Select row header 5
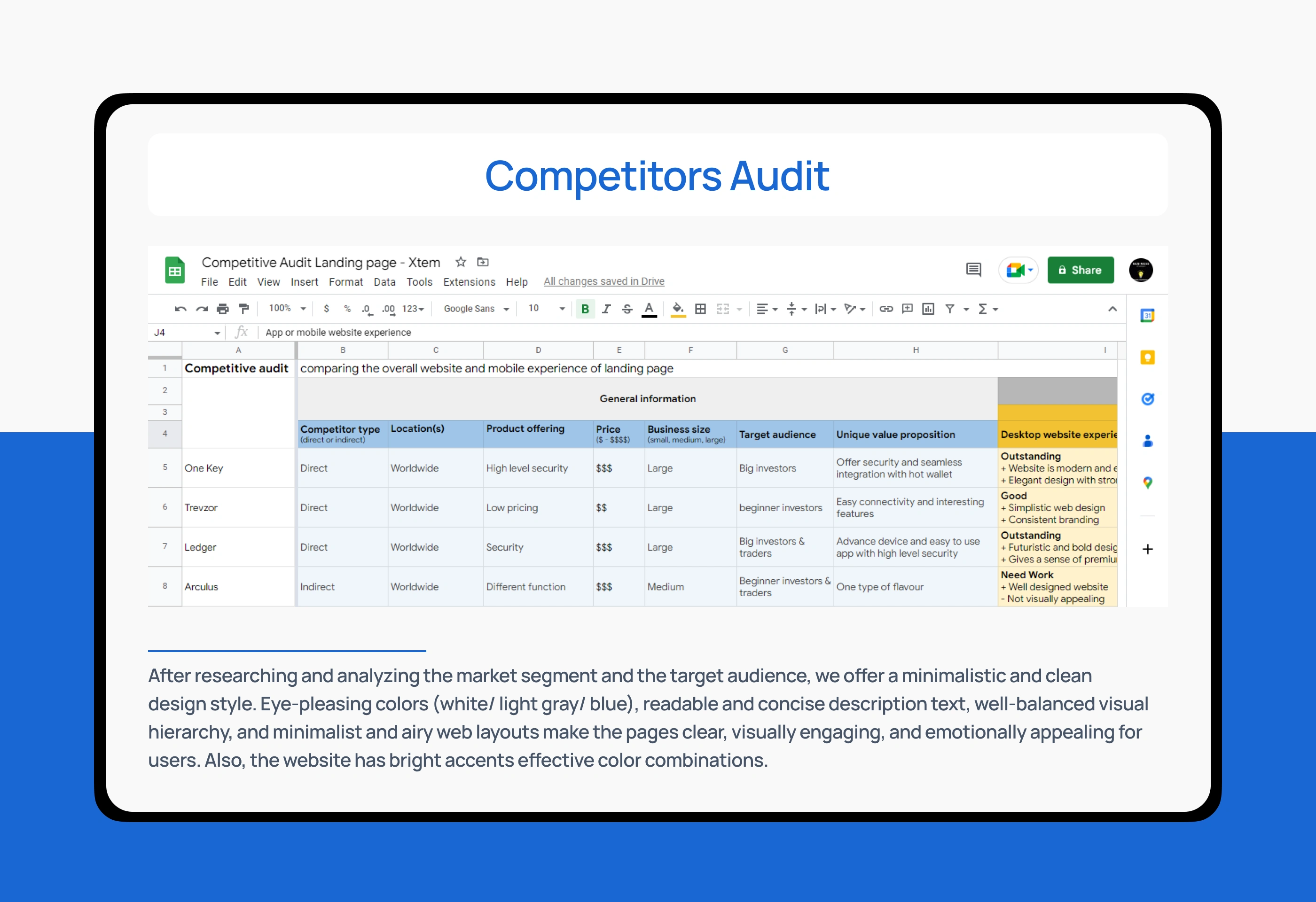1316x902 pixels. 165,468
